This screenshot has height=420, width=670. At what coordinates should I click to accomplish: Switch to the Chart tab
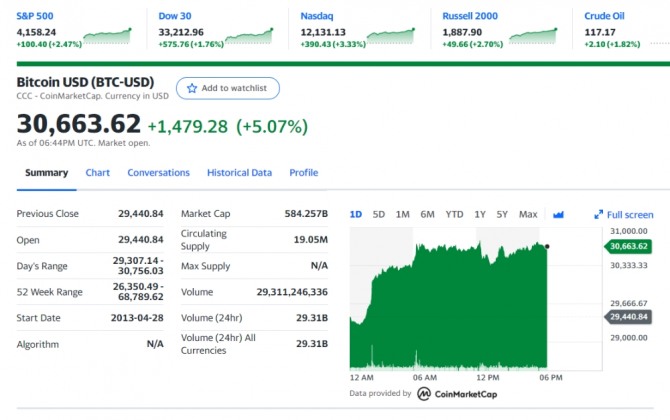point(98,173)
